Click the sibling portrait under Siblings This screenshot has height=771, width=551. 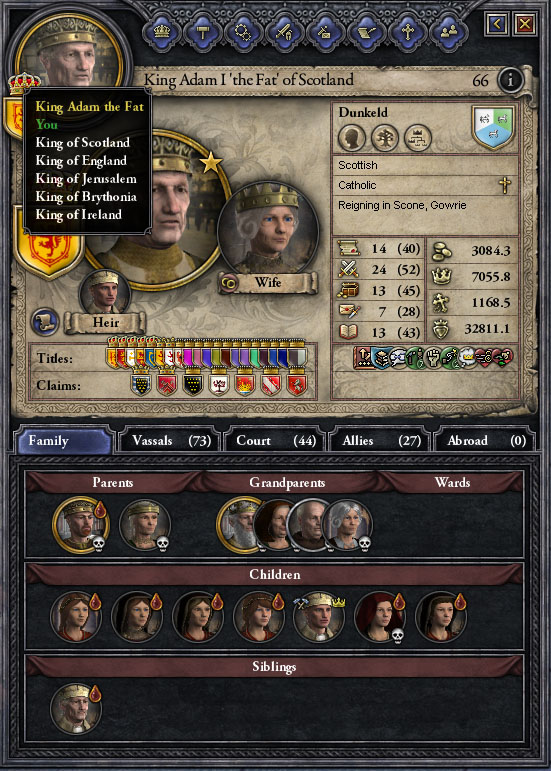[76, 709]
